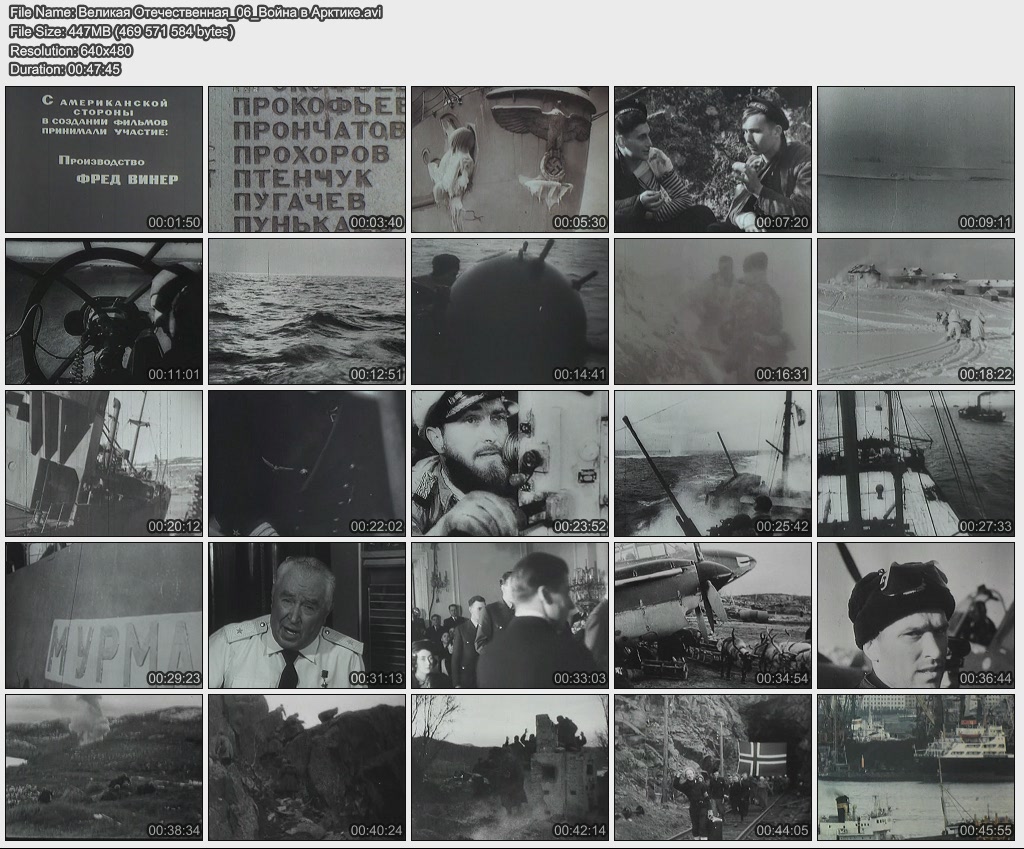Screen dimensions: 1024x849
Task: Select the docked ship thumbnail at 00:20:12
Action: coord(104,463)
